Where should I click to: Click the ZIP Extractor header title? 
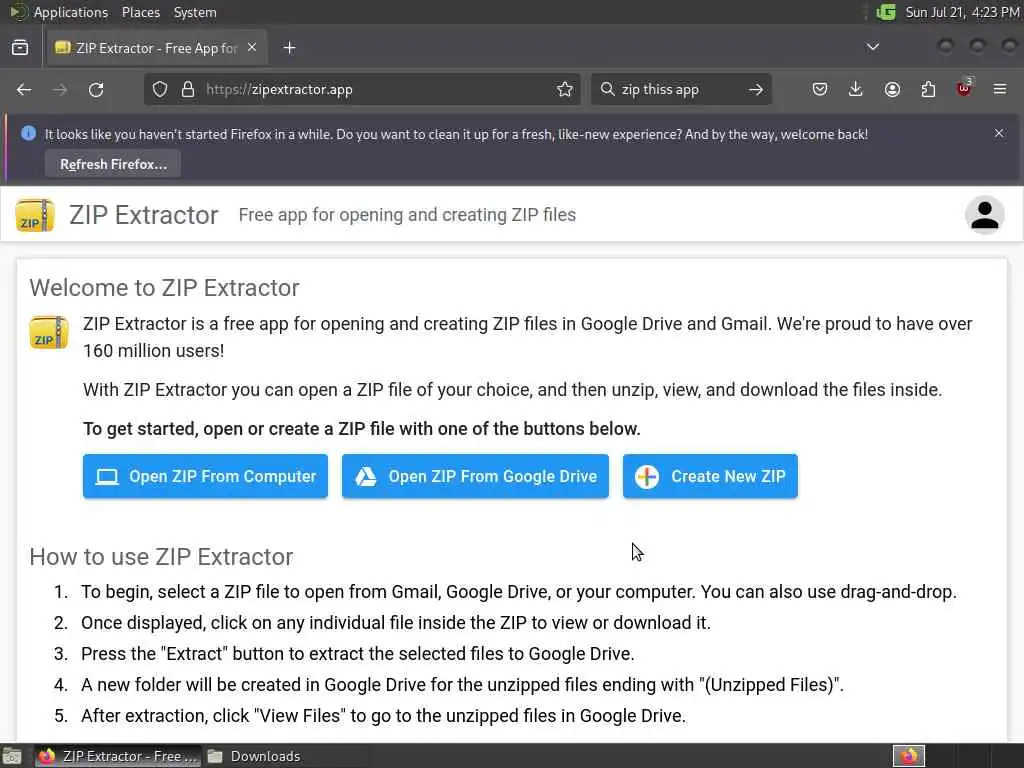[x=144, y=215]
